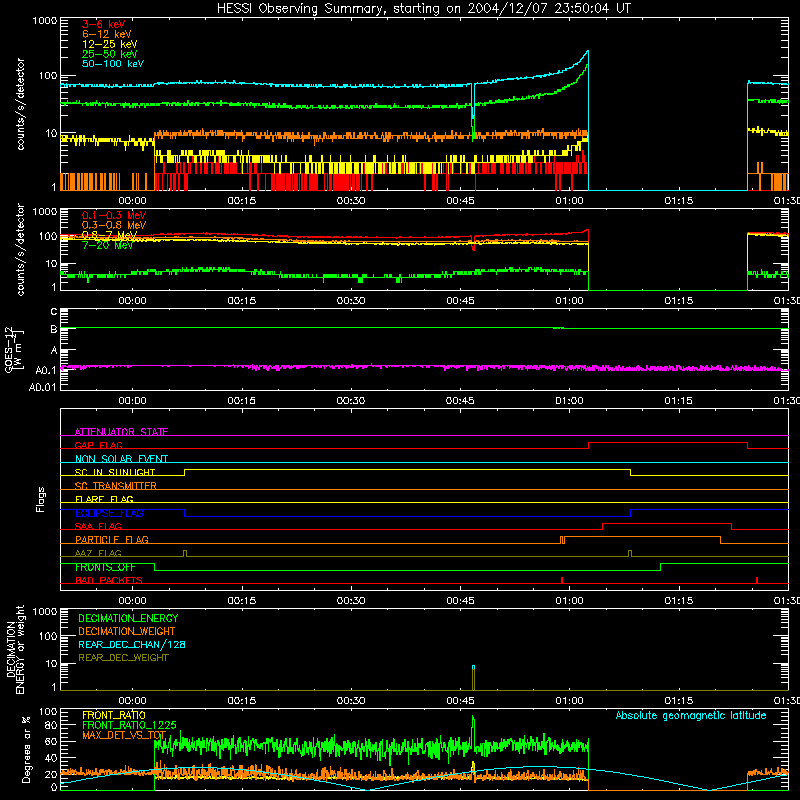The width and height of the screenshot is (800, 800).
Task: Click the FRONT_RATIO_1225 legend label
Action: (129, 725)
